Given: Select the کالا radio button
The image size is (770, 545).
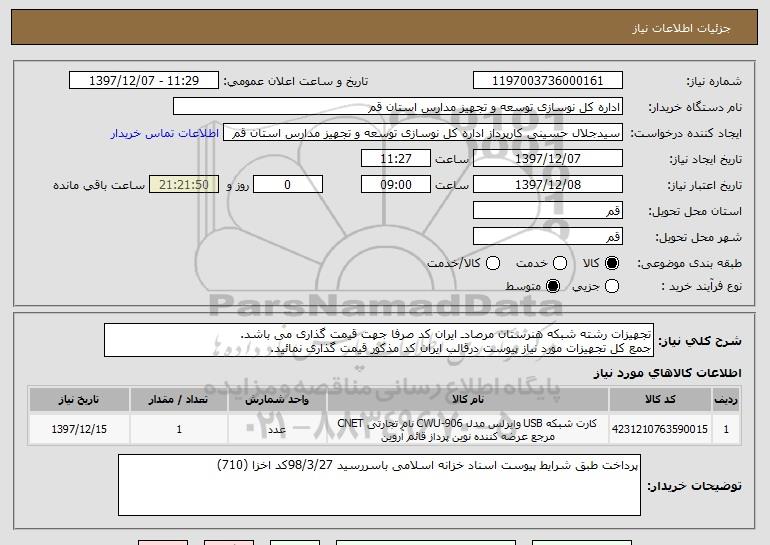Looking at the screenshot, I should (612, 263).
